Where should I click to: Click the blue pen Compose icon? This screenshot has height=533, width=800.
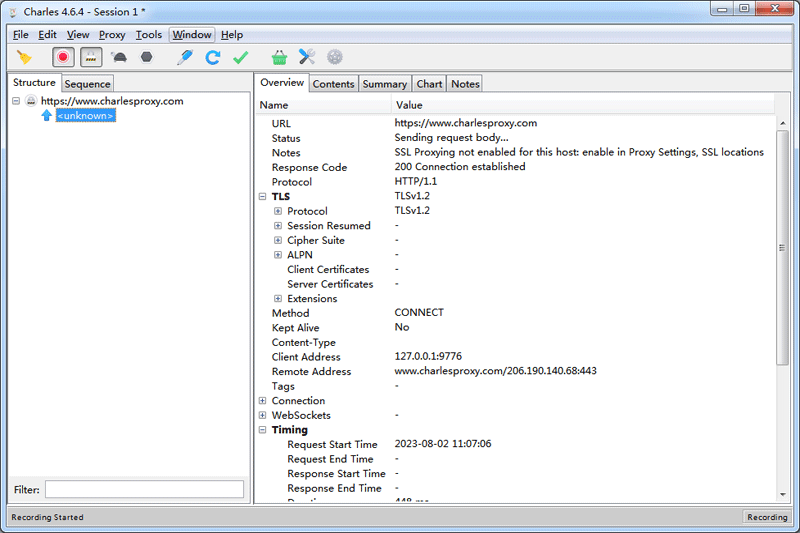[x=184, y=58]
